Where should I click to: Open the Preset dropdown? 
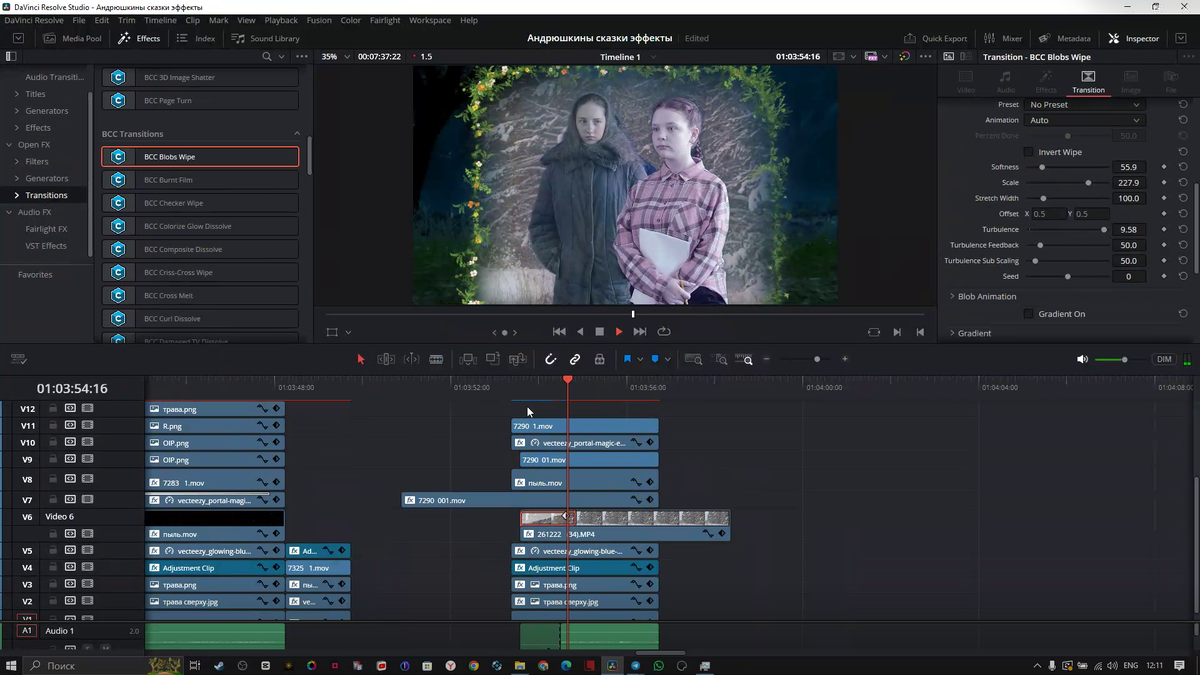(x=1084, y=105)
